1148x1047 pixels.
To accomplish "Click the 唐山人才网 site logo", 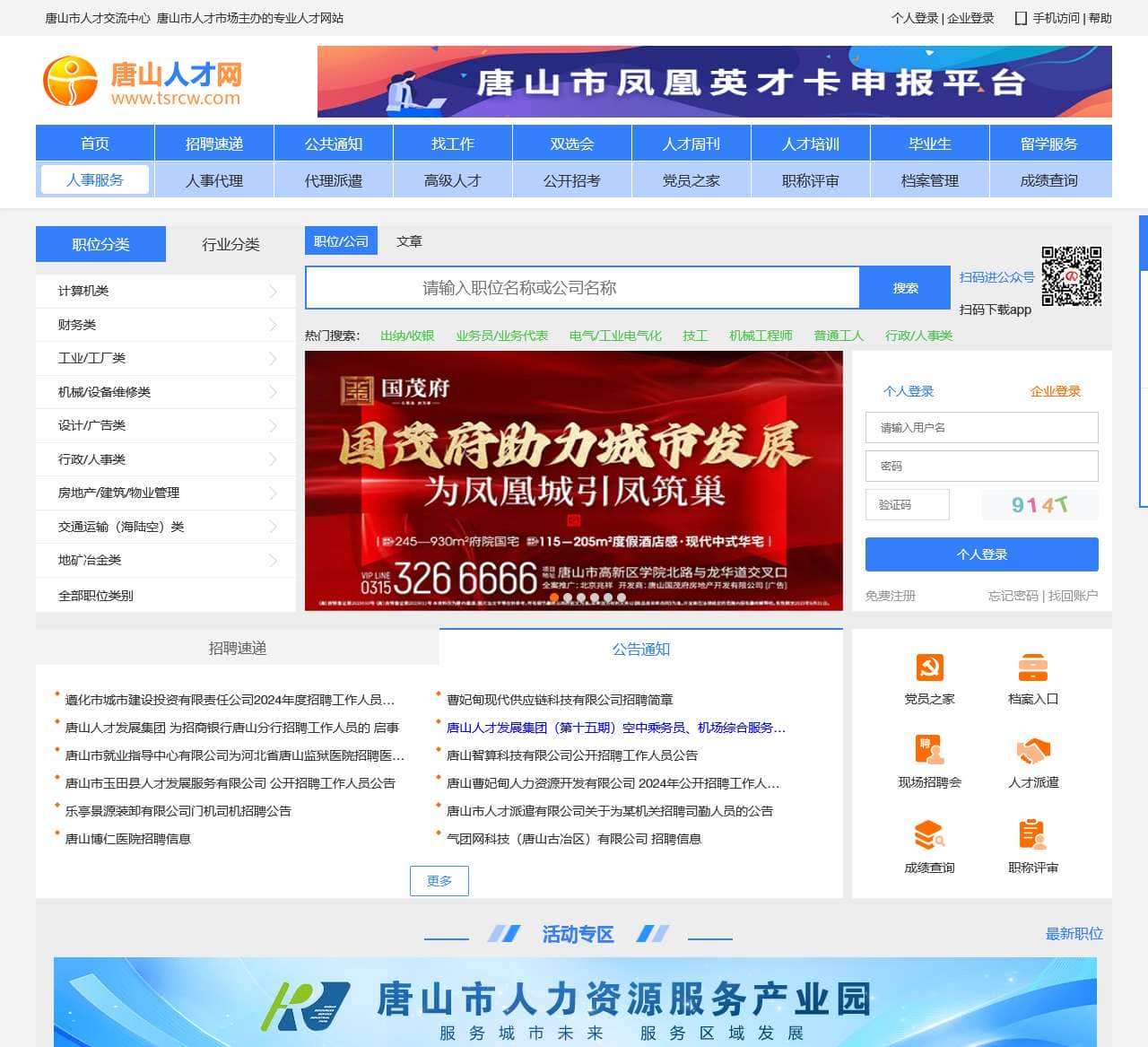I will click(x=143, y=81).
